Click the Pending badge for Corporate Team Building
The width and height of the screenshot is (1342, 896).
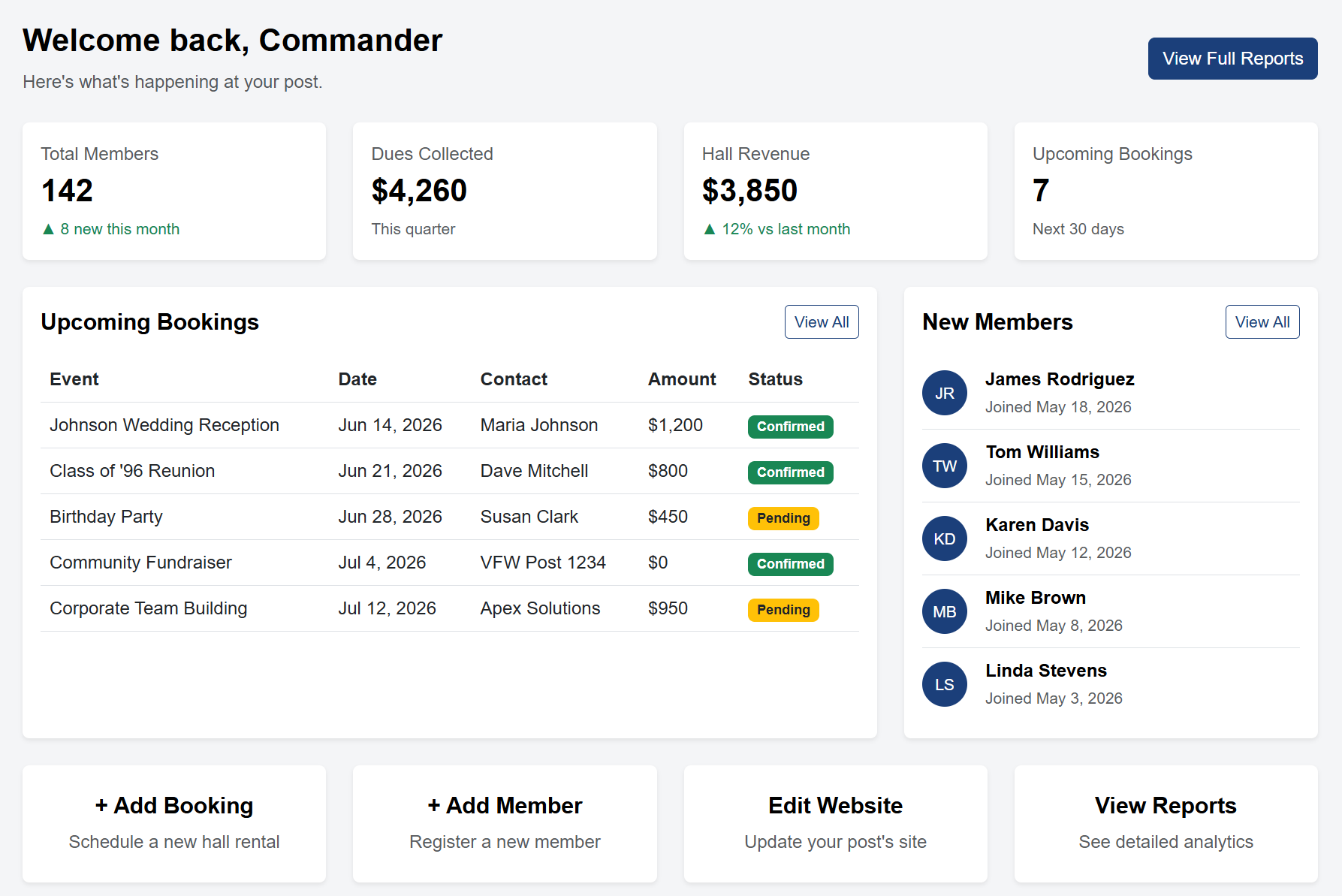pyautogui.click(x=783, y=610)
